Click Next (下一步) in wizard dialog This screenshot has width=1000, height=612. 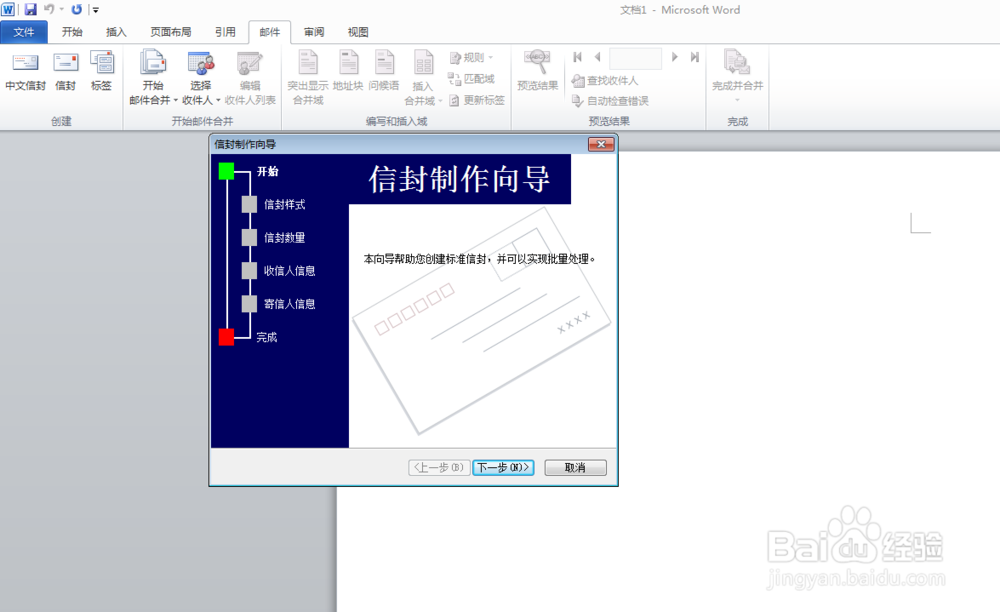tap(503, 467)
